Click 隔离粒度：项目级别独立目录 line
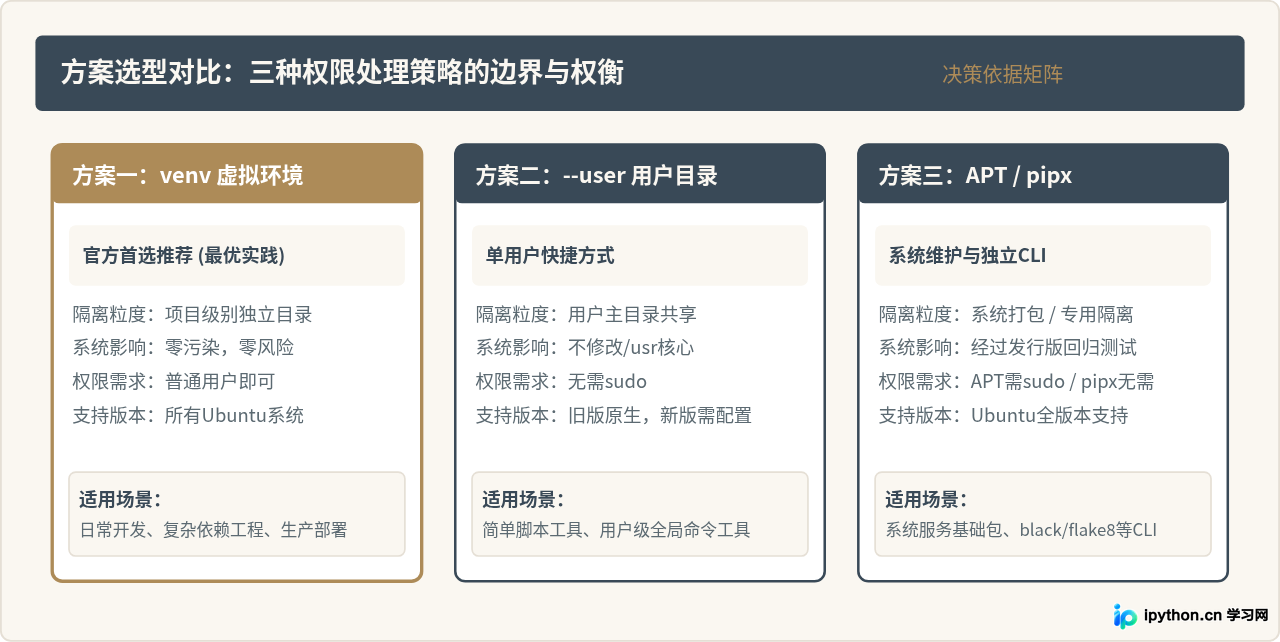 (x=192, y=314)
